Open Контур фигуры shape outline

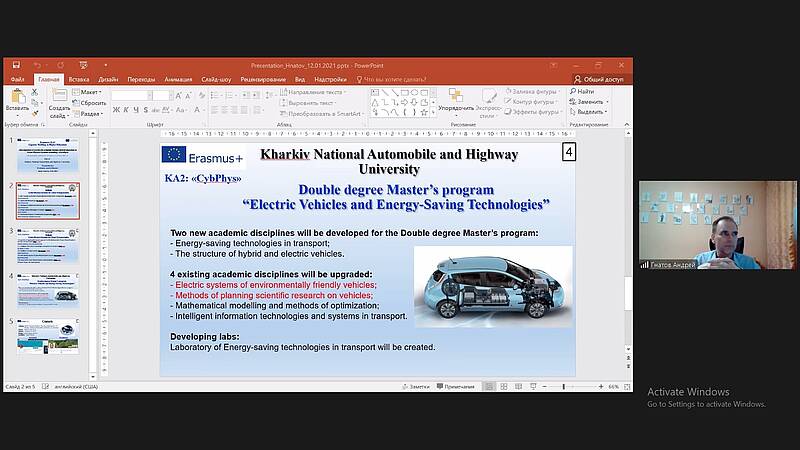click(531, 102)
